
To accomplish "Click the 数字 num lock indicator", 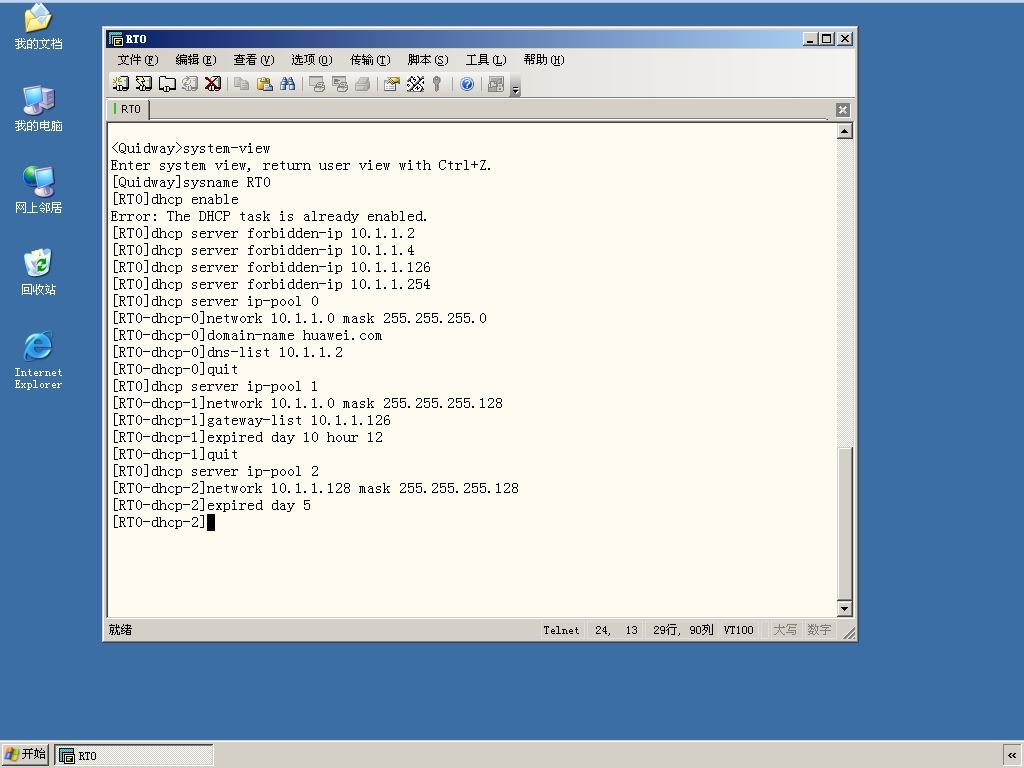I will [x=819, y=630].
